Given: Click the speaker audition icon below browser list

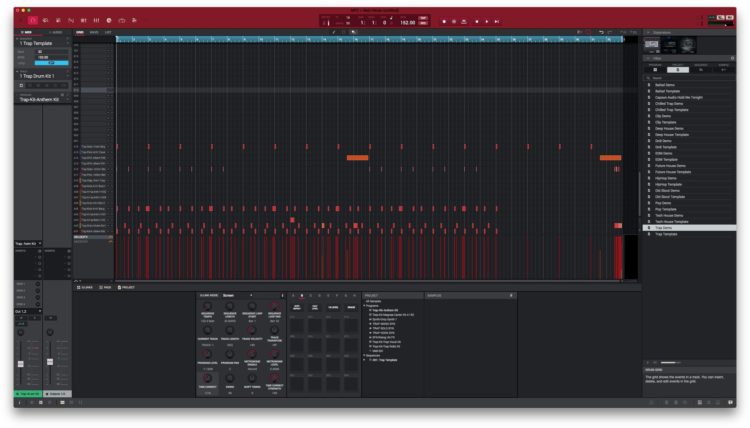Looking at the screenshot, I should pos(649,362).
